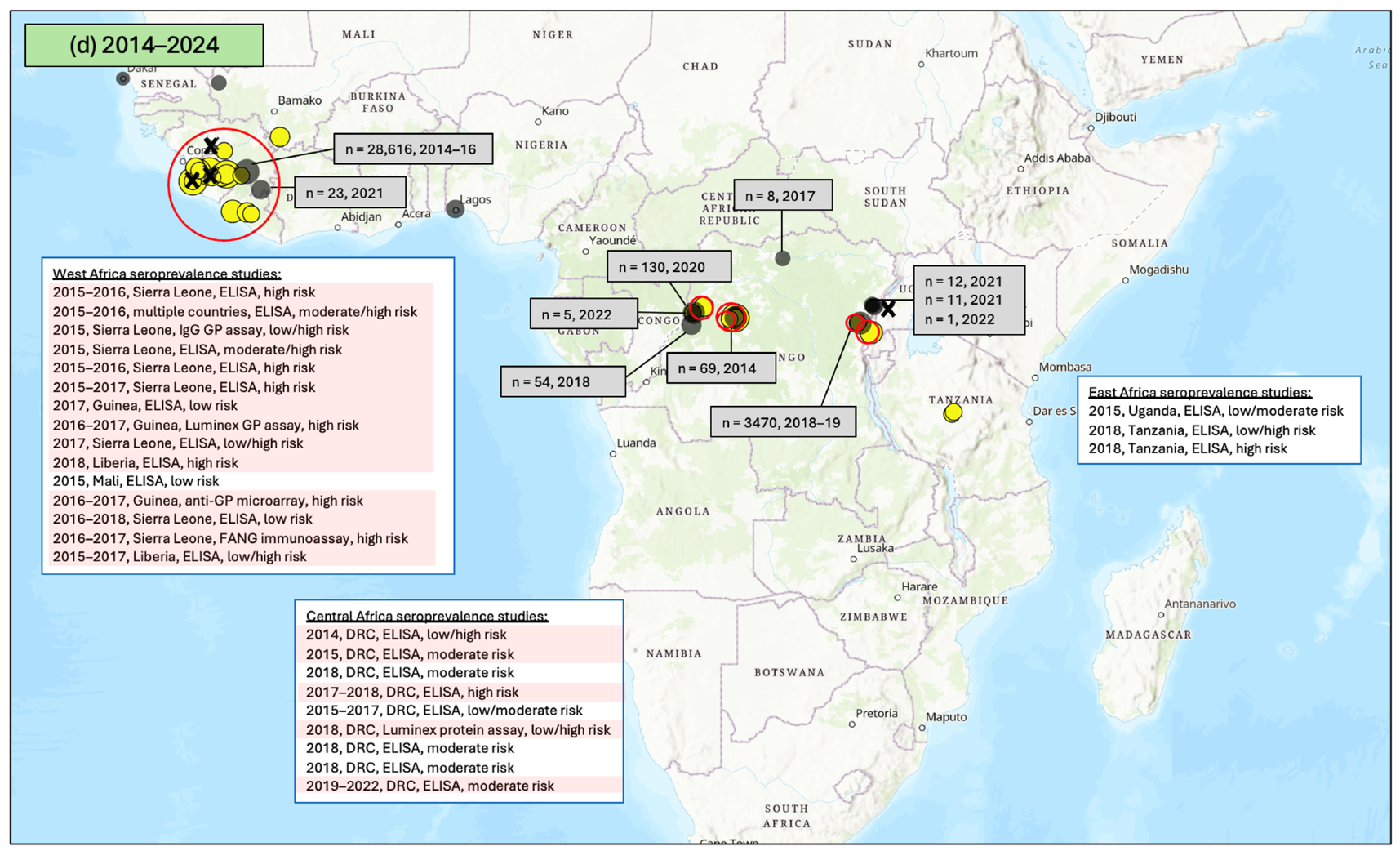Click the yellow marker in Tanzania
1400x851 pixels.
953,413
